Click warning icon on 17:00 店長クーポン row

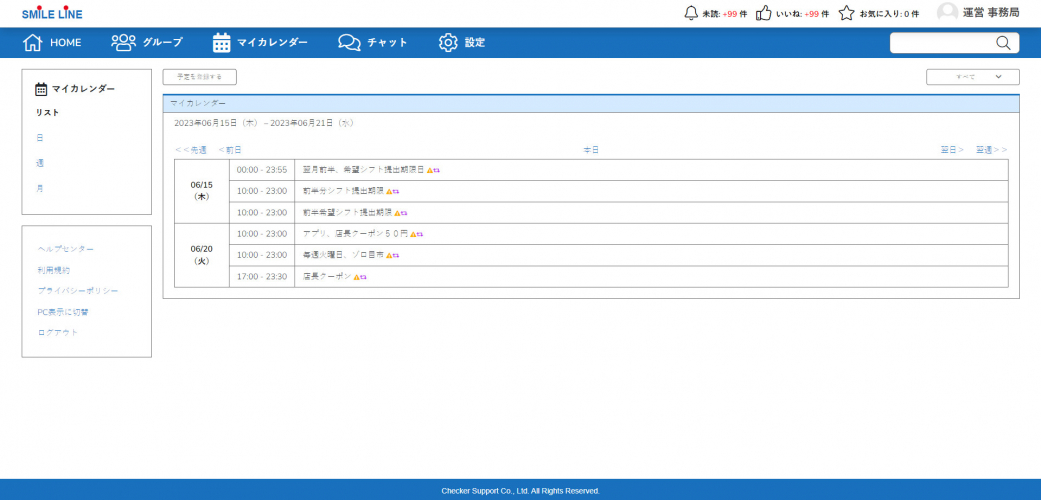357,277
